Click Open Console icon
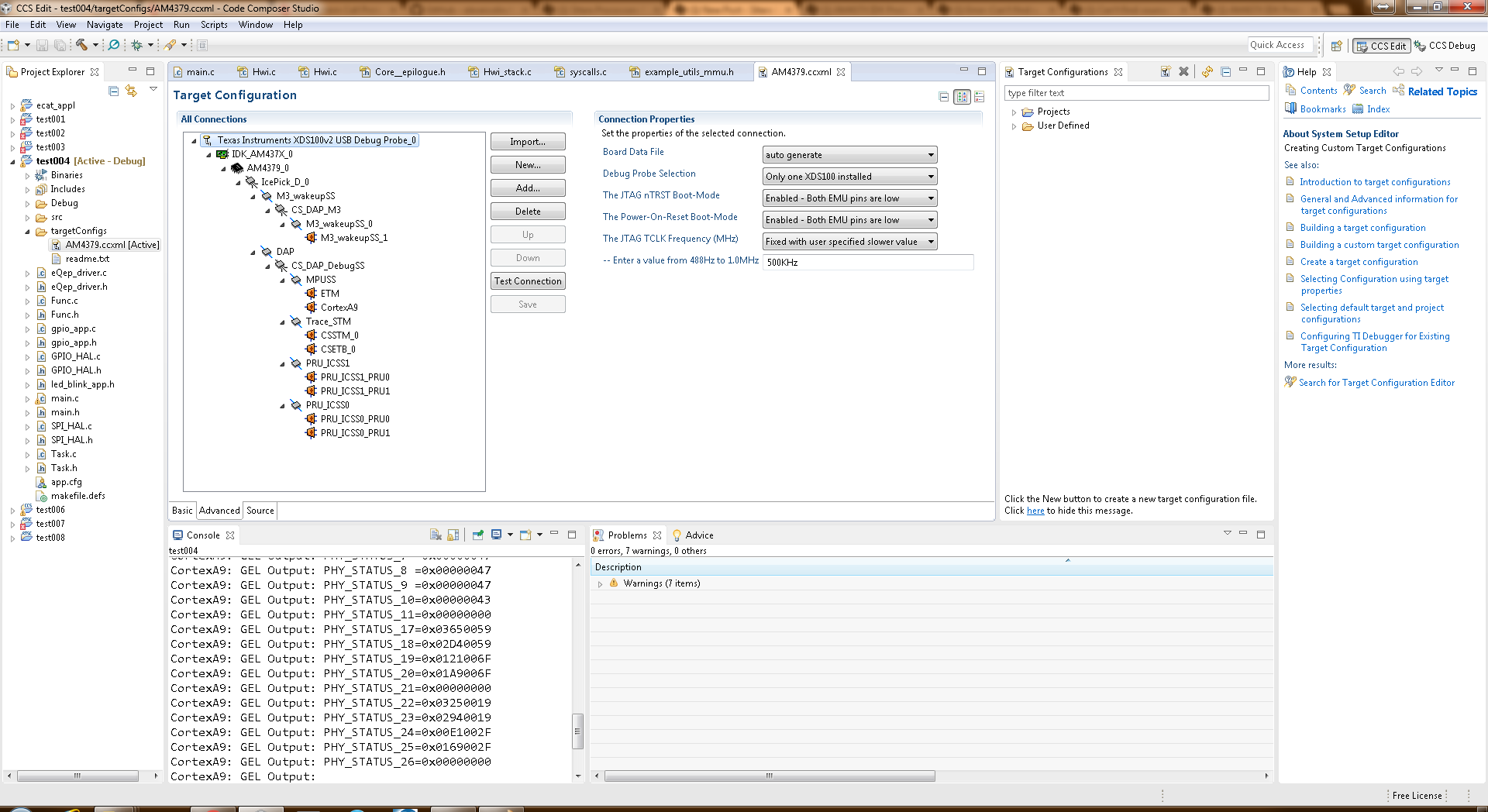Screen dimensions: 1488x812 coord(525,535)
